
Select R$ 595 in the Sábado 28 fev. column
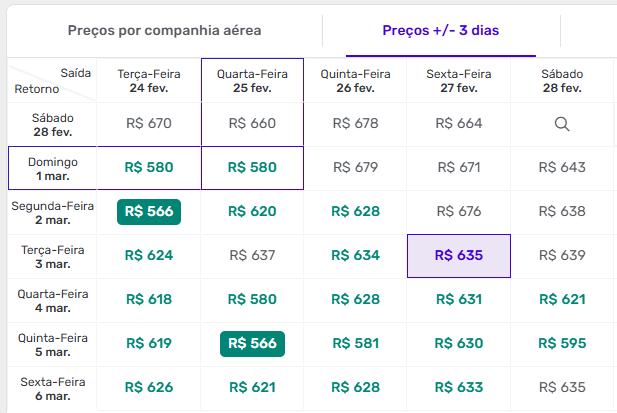pyautogui.click(x=561, y=343)
